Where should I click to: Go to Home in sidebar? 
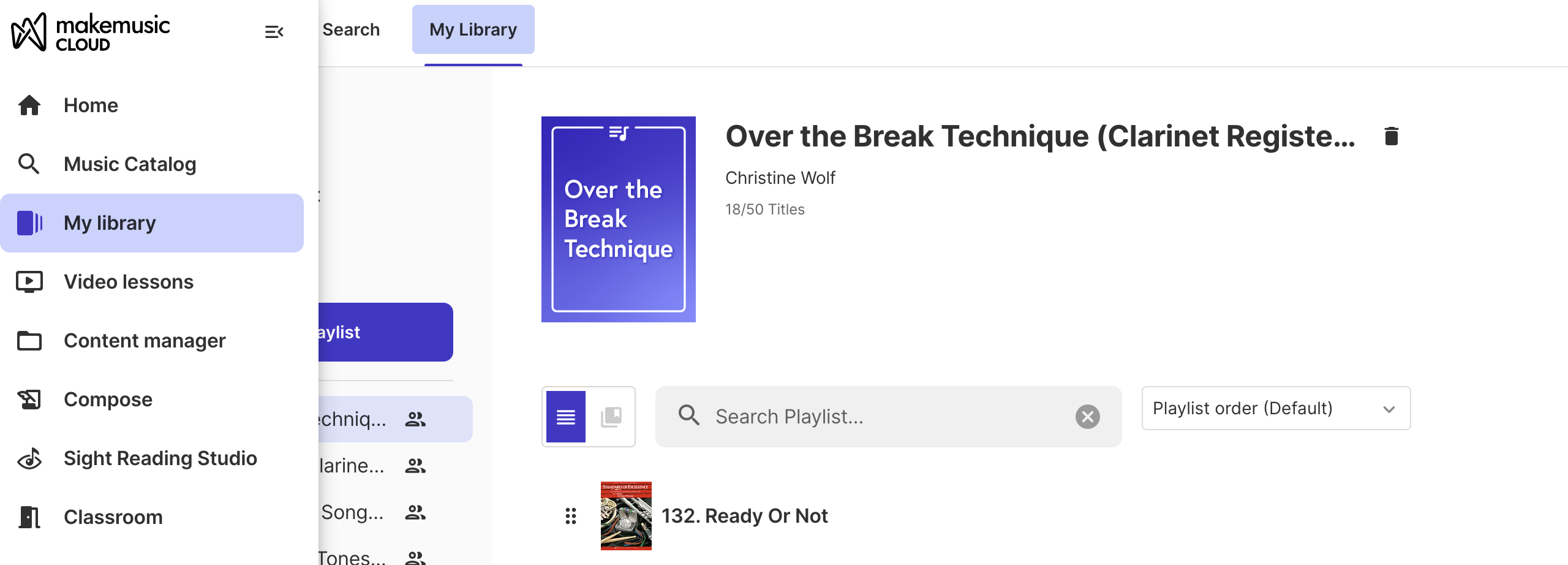(91, 105)
